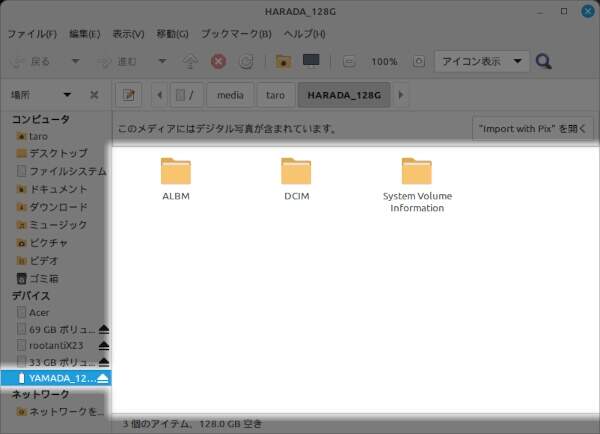Viewport: 600px width, 434px height.
Task: Collapse the コンピュータ sidebar section
Action: pyautogui.click(x=41, y=119)
